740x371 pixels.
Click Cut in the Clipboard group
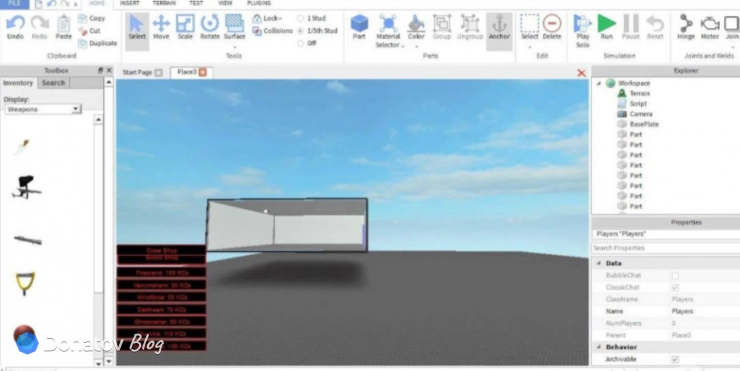coord(90,31)
